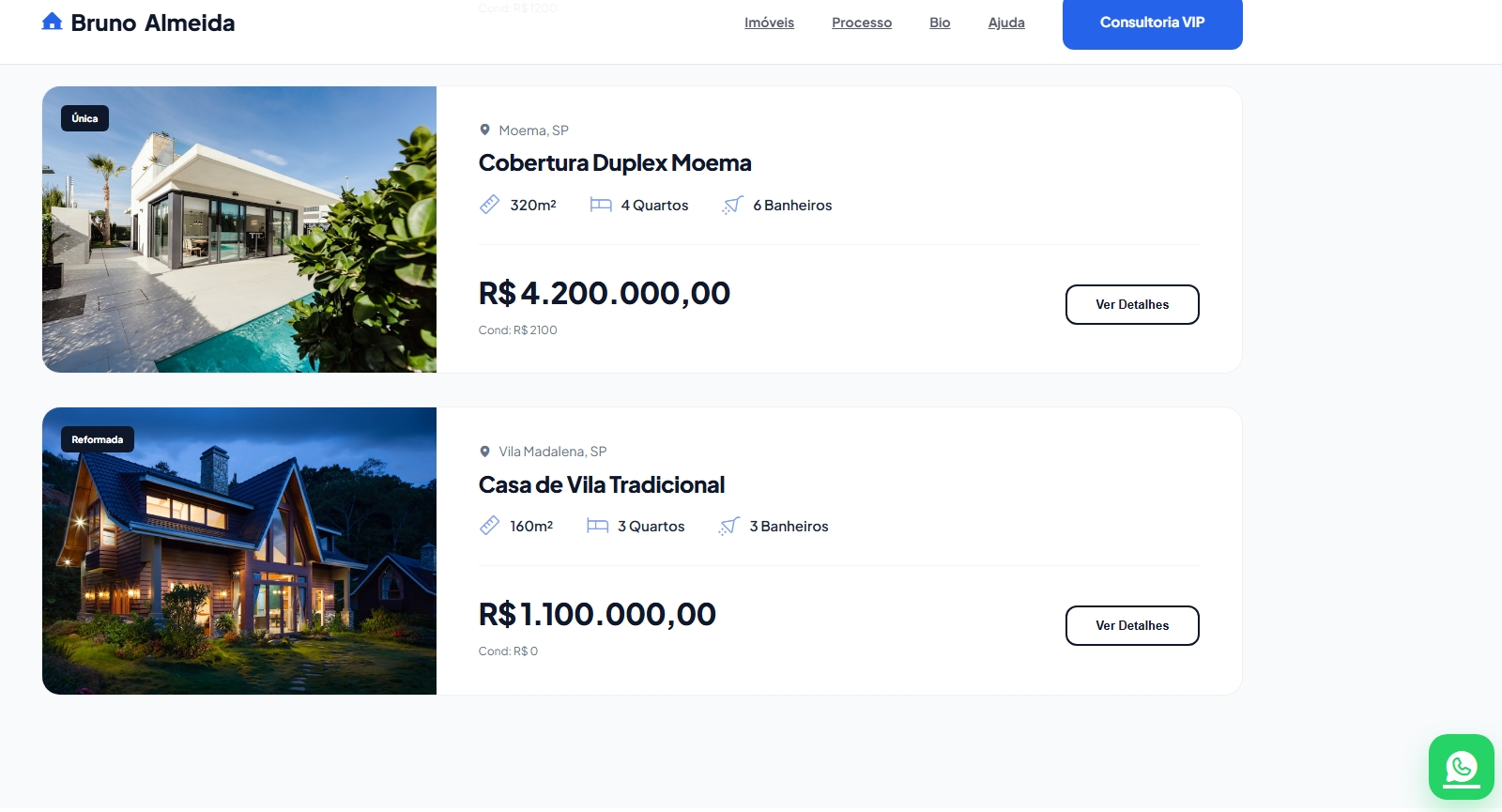This screenshot has height=812, width=1502.
Task: Click Ver Detalhes for Cobertura Duplex Moema
Action: click(x=1132, y=304)
